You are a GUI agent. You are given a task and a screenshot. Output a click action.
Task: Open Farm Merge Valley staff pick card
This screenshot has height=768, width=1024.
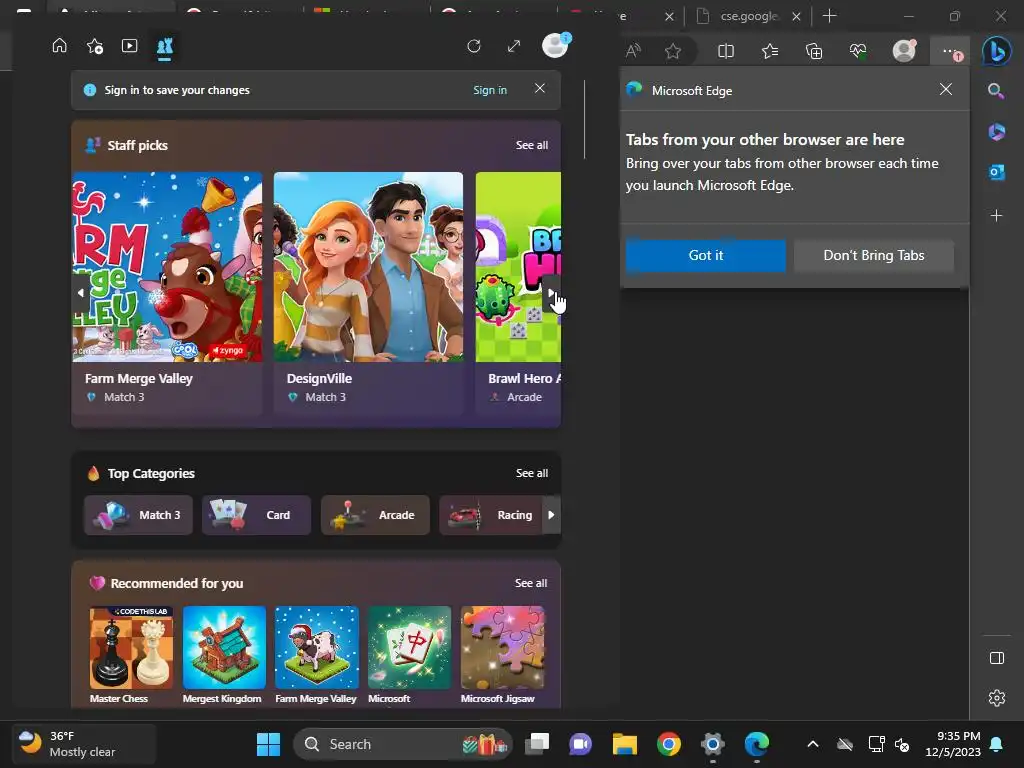point(167,293)
